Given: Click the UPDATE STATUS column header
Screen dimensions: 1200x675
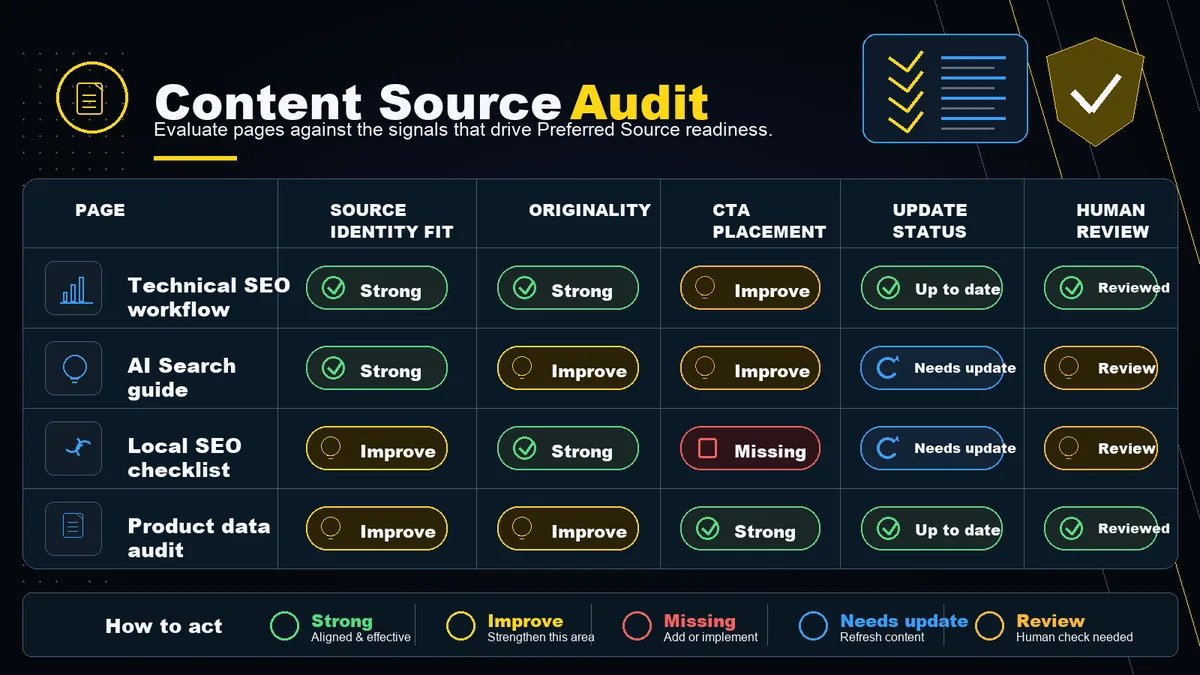Looking at the screenshot, I should (x=929, y=221).
